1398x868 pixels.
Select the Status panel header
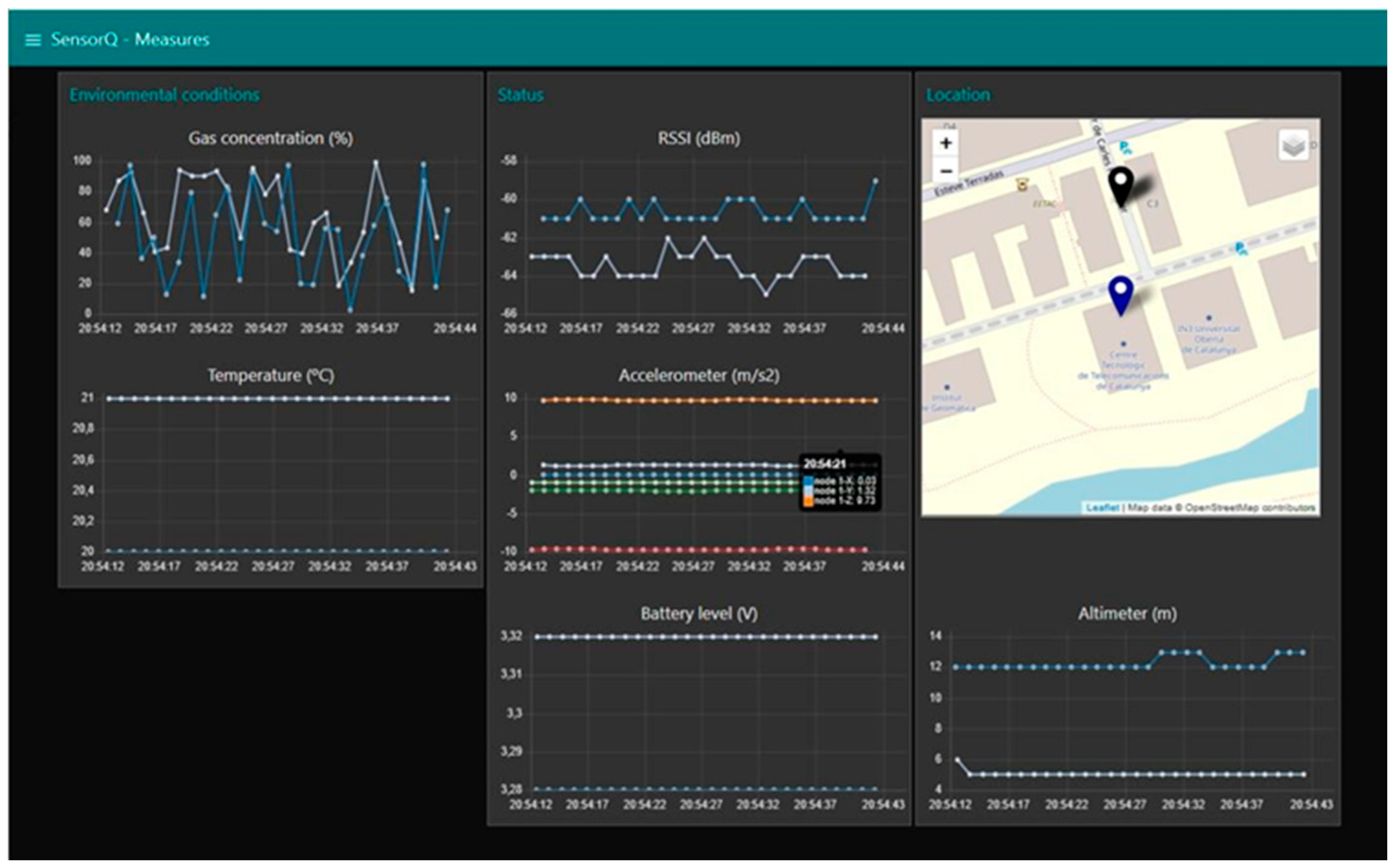(x=520, y=95)
